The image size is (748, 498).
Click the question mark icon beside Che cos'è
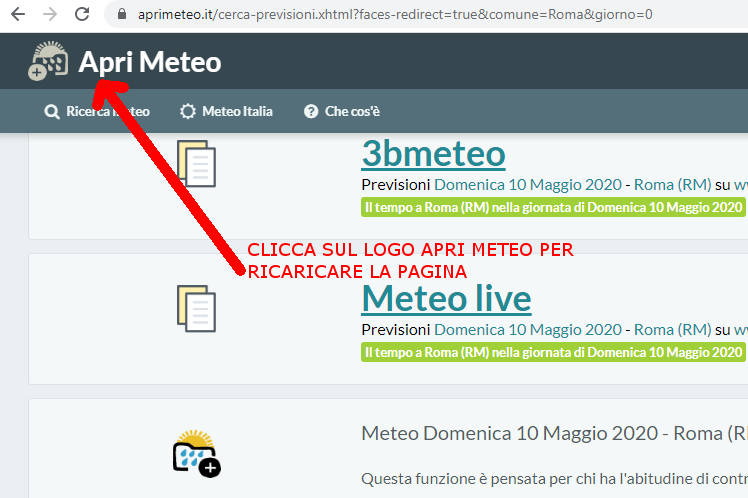coord(311,111)
